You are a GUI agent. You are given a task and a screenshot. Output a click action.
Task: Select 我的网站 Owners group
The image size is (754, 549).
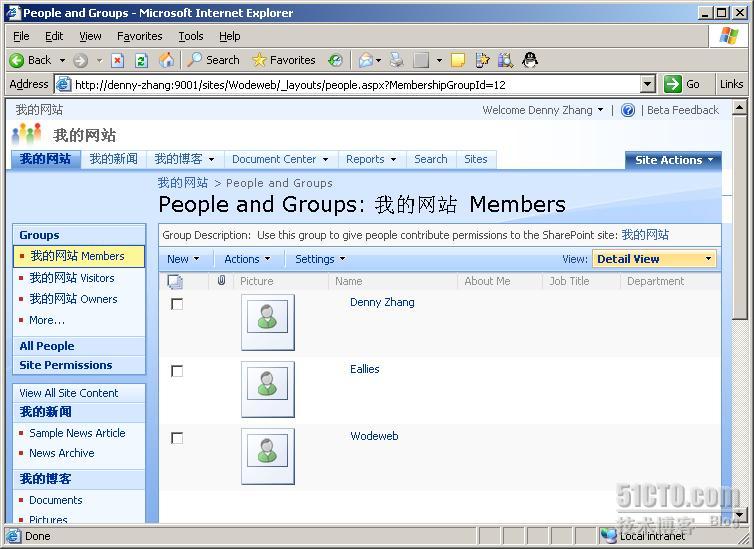click(x=73, y=299)
